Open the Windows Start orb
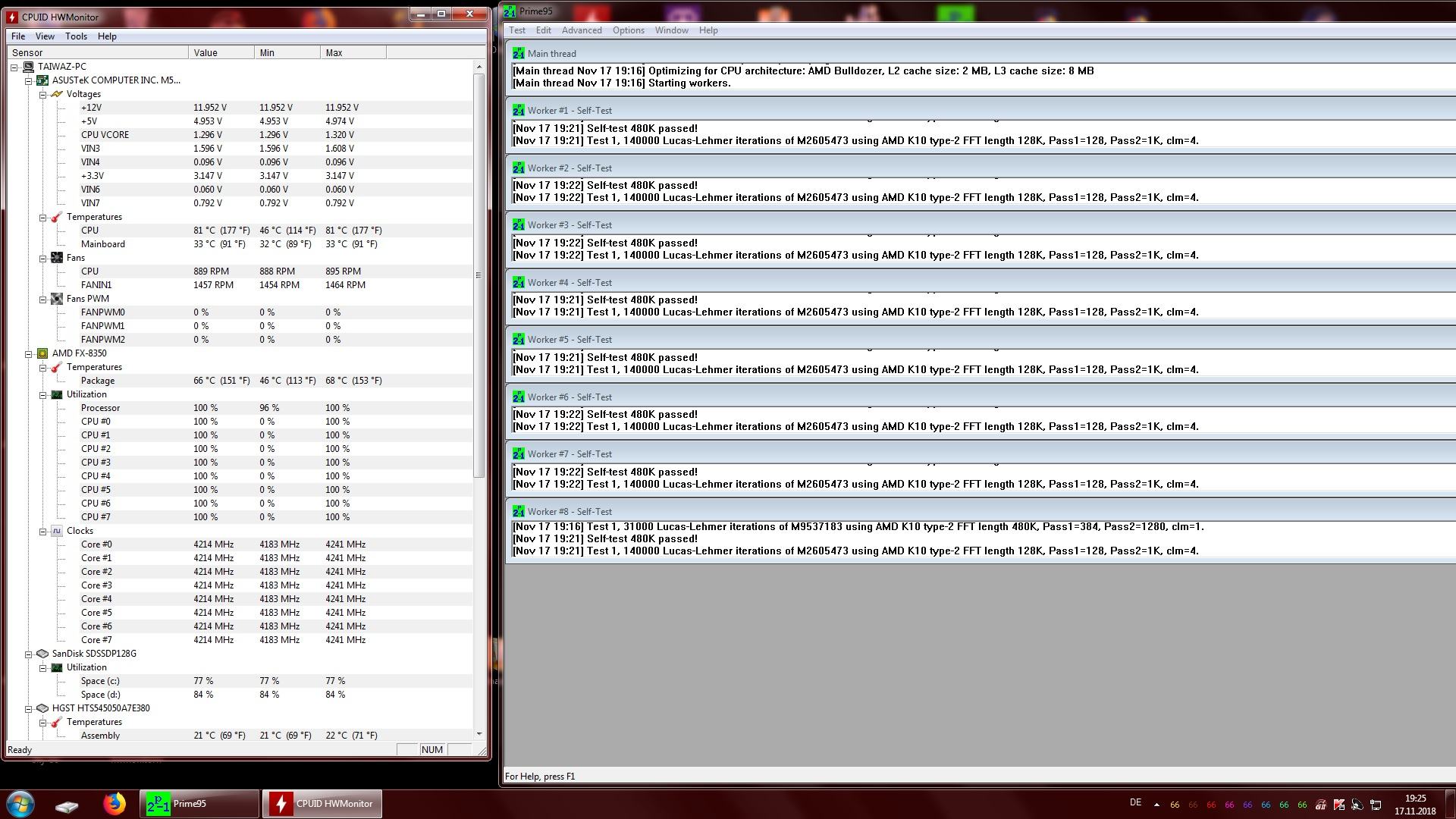The image size is (1456, 819). pyautogui.click(x=20, y=804)
